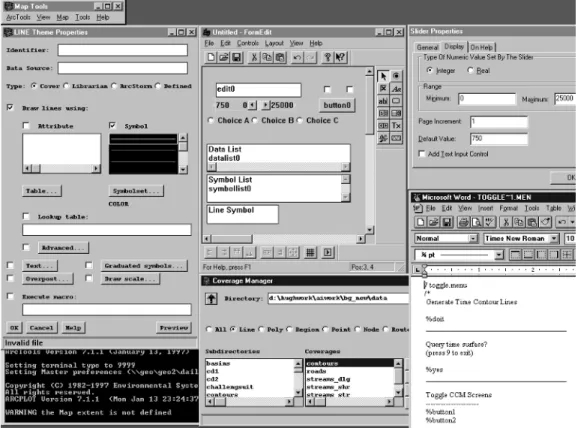Select the 'Aa' text label tool in palette

pos(396,88)
